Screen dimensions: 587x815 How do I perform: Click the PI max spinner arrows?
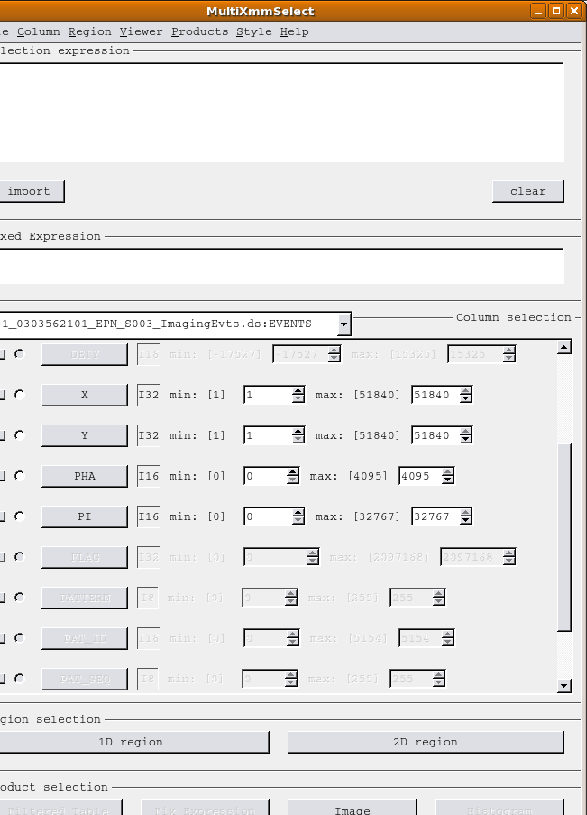point(466,516)
